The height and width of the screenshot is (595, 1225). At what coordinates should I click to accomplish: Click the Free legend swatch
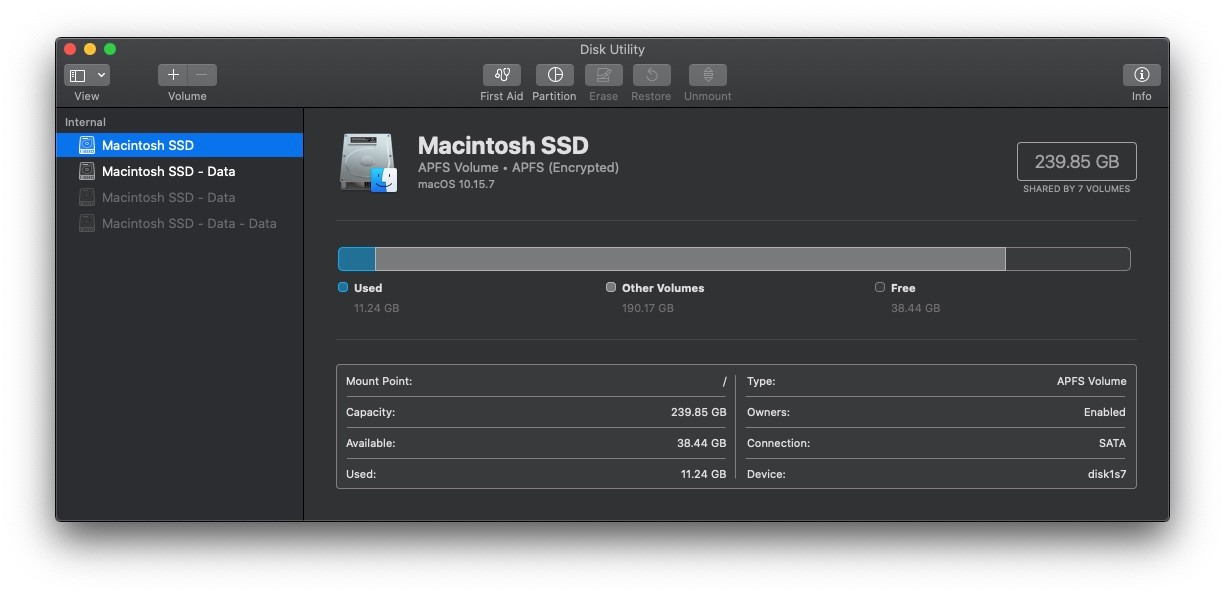(x=880, y=287)
